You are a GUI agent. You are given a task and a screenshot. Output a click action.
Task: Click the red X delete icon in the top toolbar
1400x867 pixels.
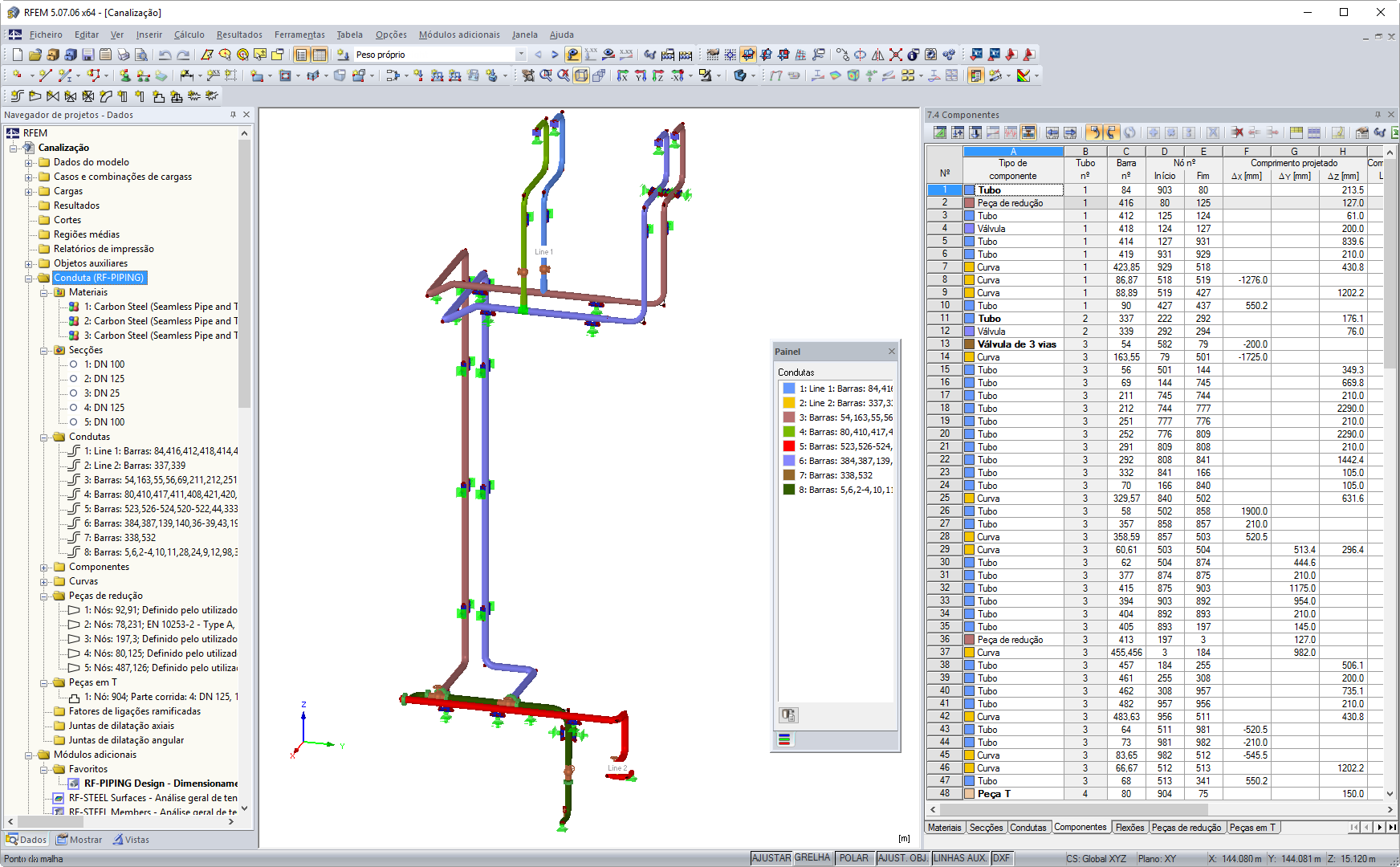[895, 55]
